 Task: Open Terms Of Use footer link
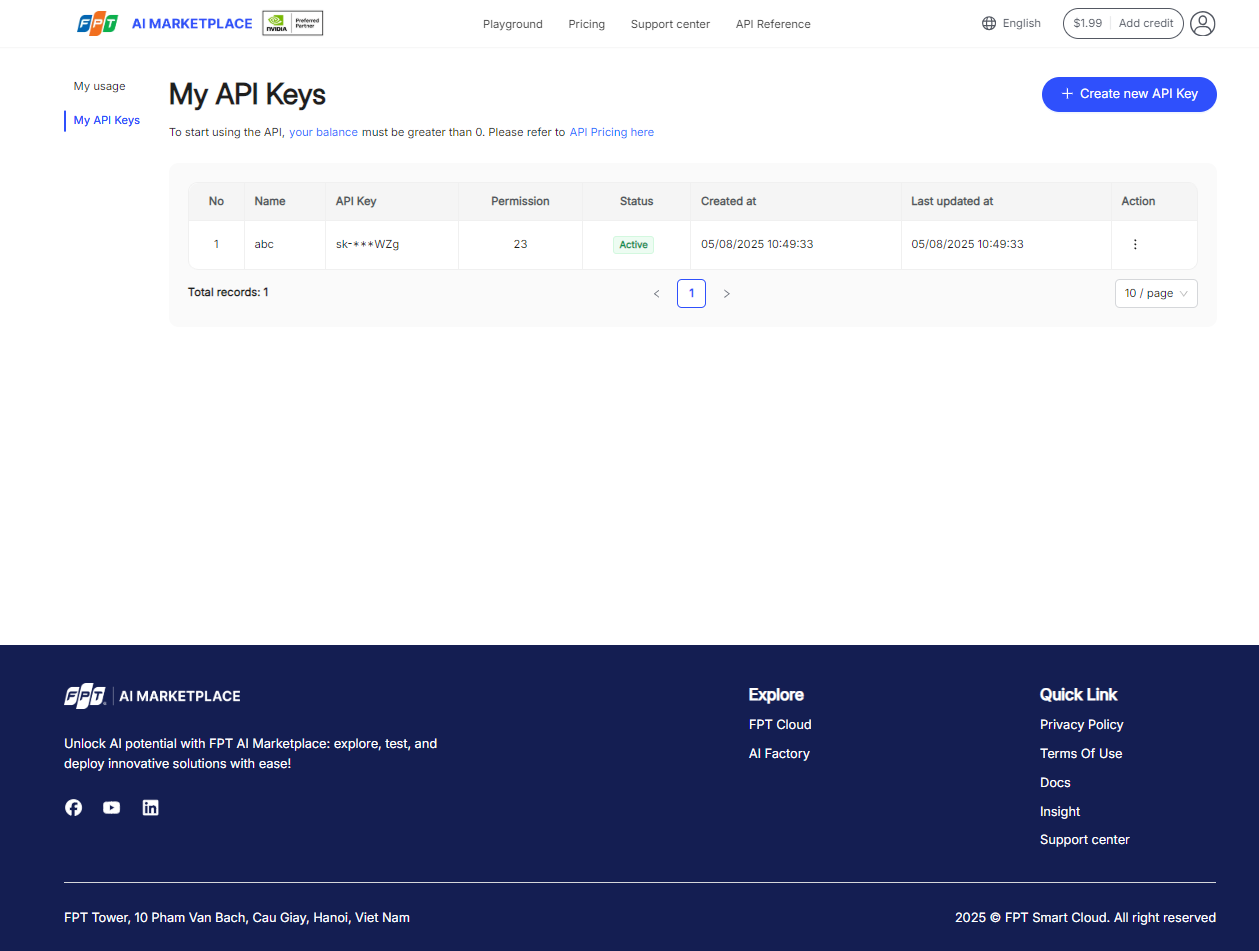(1081, 754)
